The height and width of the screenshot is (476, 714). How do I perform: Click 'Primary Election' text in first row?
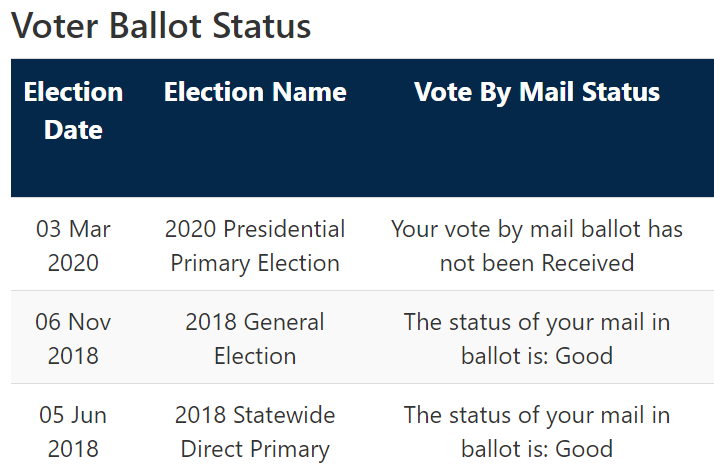pyautogui.click(x=255, y=263)
